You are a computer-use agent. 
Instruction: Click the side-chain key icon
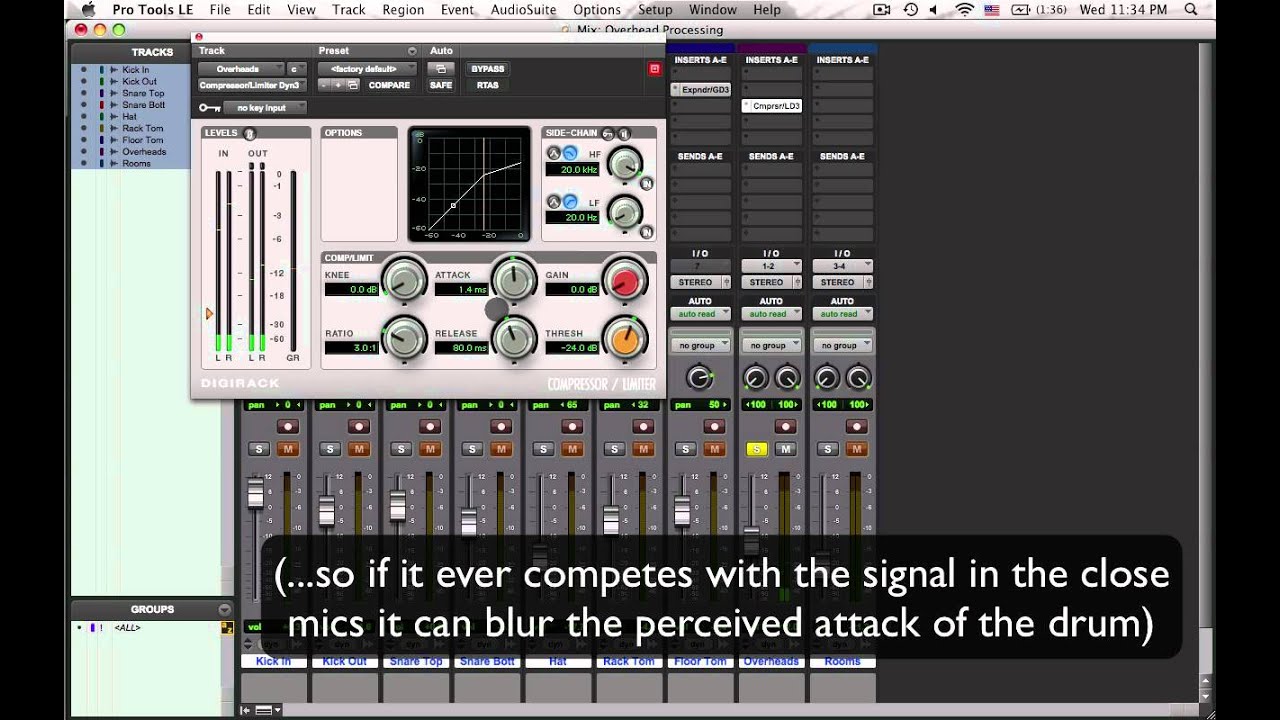tap(609, 133)
